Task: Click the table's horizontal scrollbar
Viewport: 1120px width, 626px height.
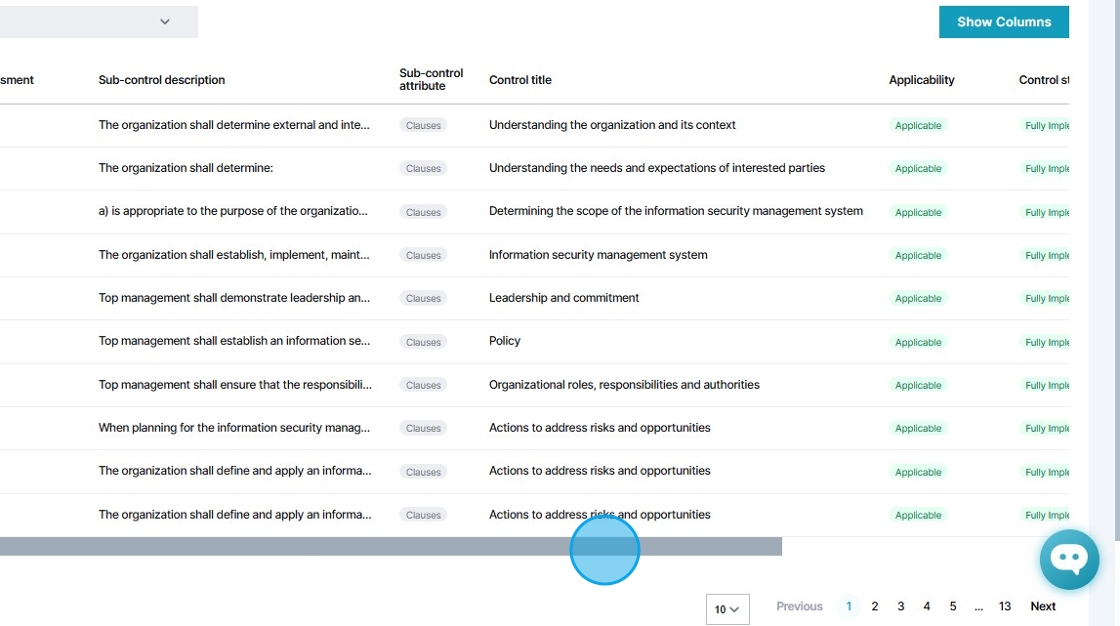Action: tap(391, 547)
